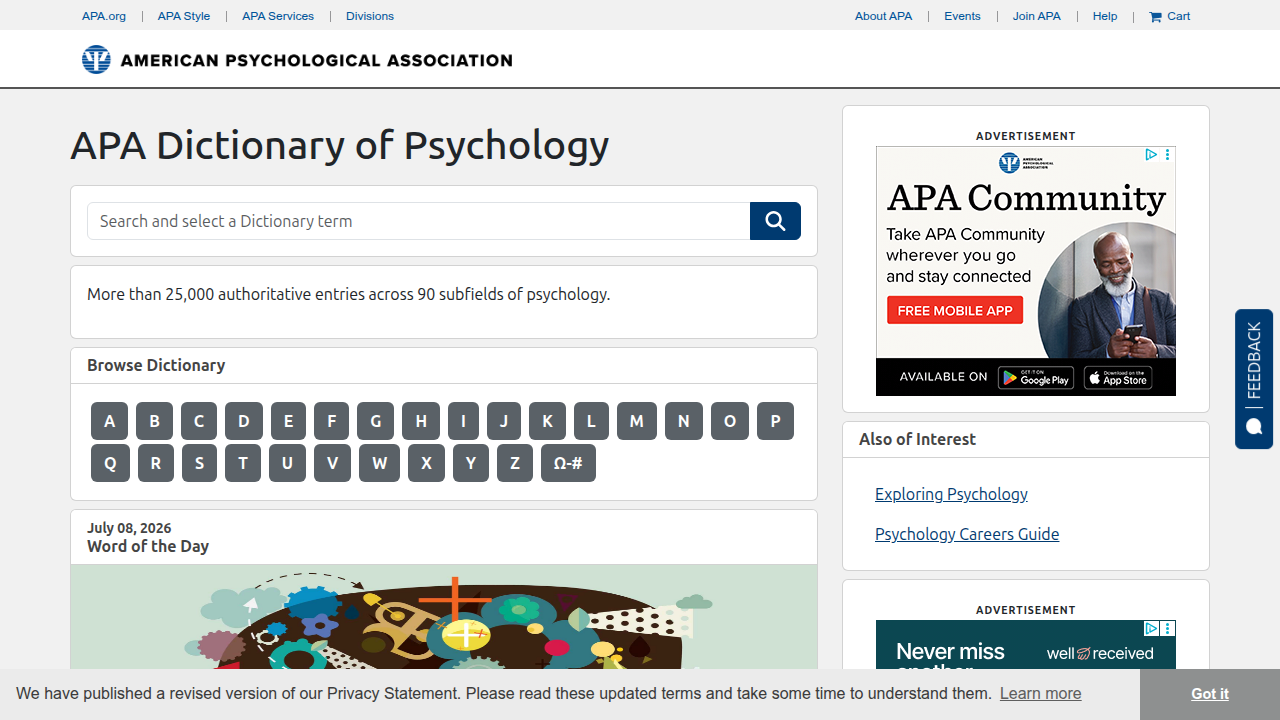Browse dictionary letter S
This screenshot has width=1280, height=720.
199,463
